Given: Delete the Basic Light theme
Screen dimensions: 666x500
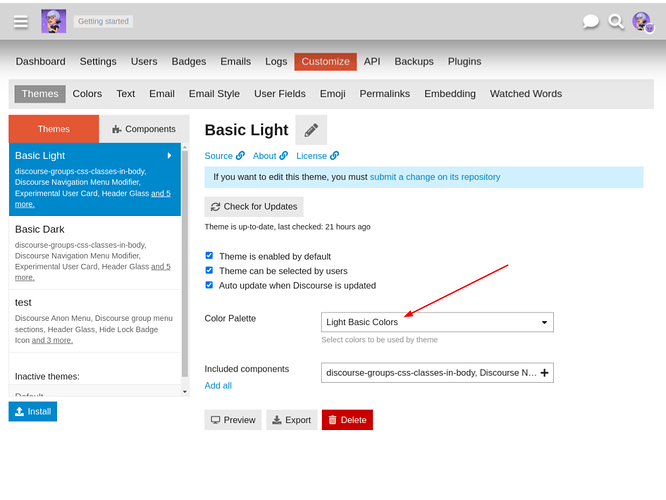Looking at the screenshot, I should pos(347,420).
